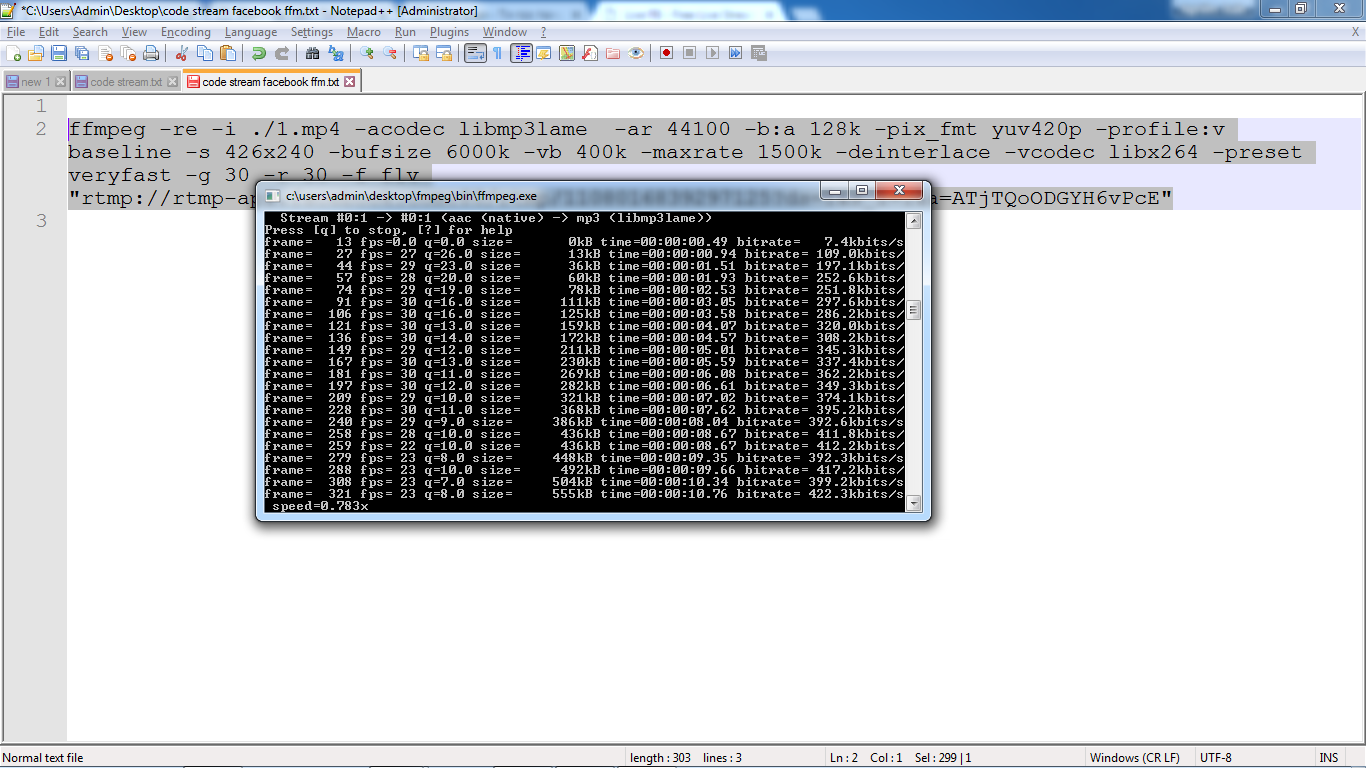Close the 'new 1' tab
1366x768 pixels.
click(x=60, y=82)
